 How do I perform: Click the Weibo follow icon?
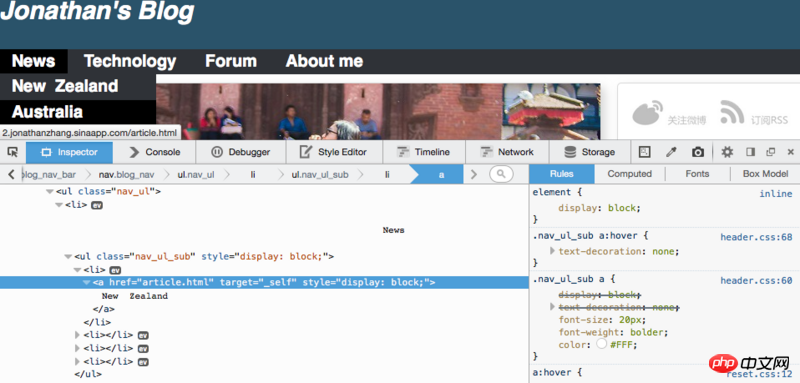point(647,113)
